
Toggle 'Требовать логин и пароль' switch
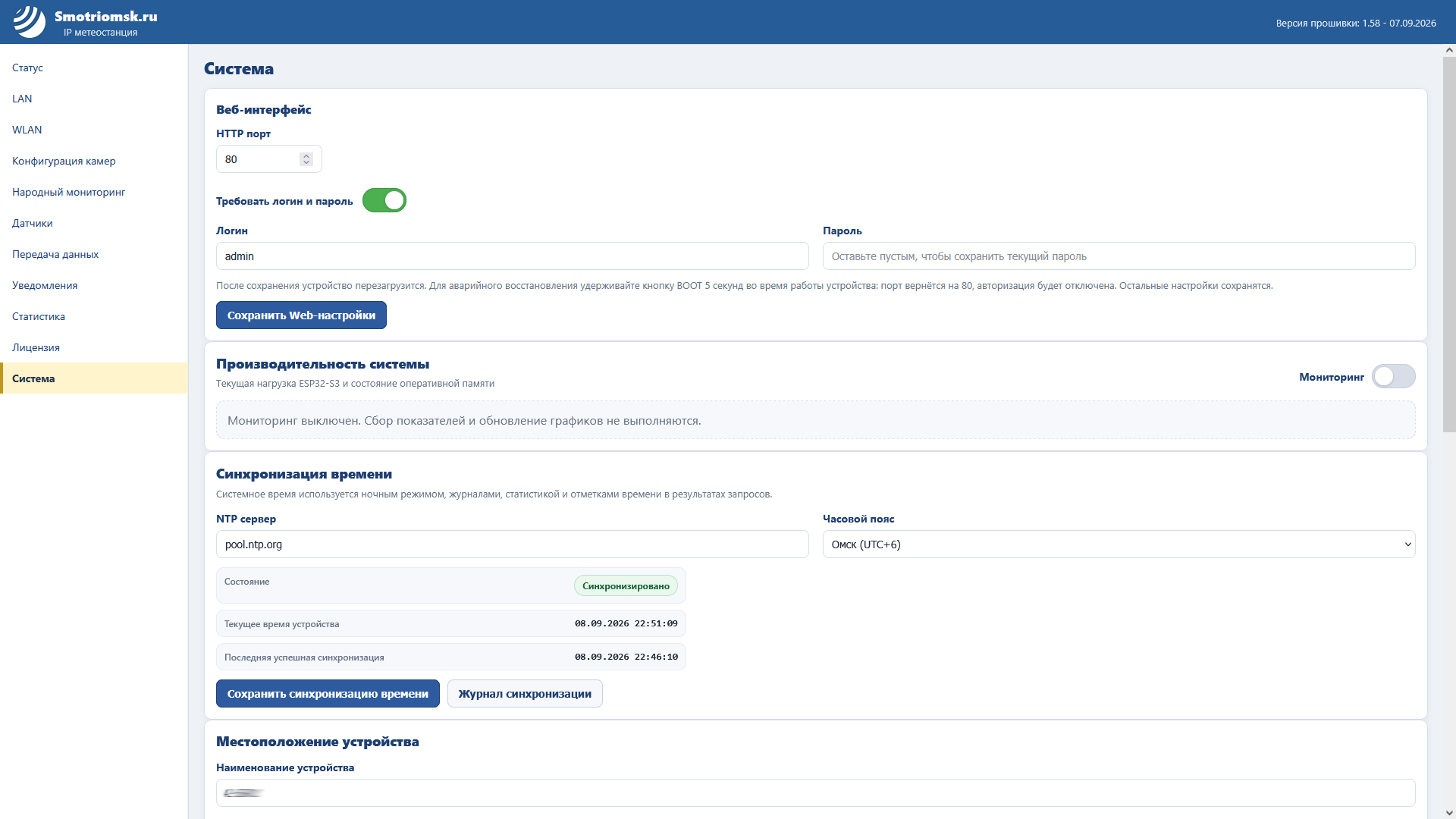coord(384,200)
